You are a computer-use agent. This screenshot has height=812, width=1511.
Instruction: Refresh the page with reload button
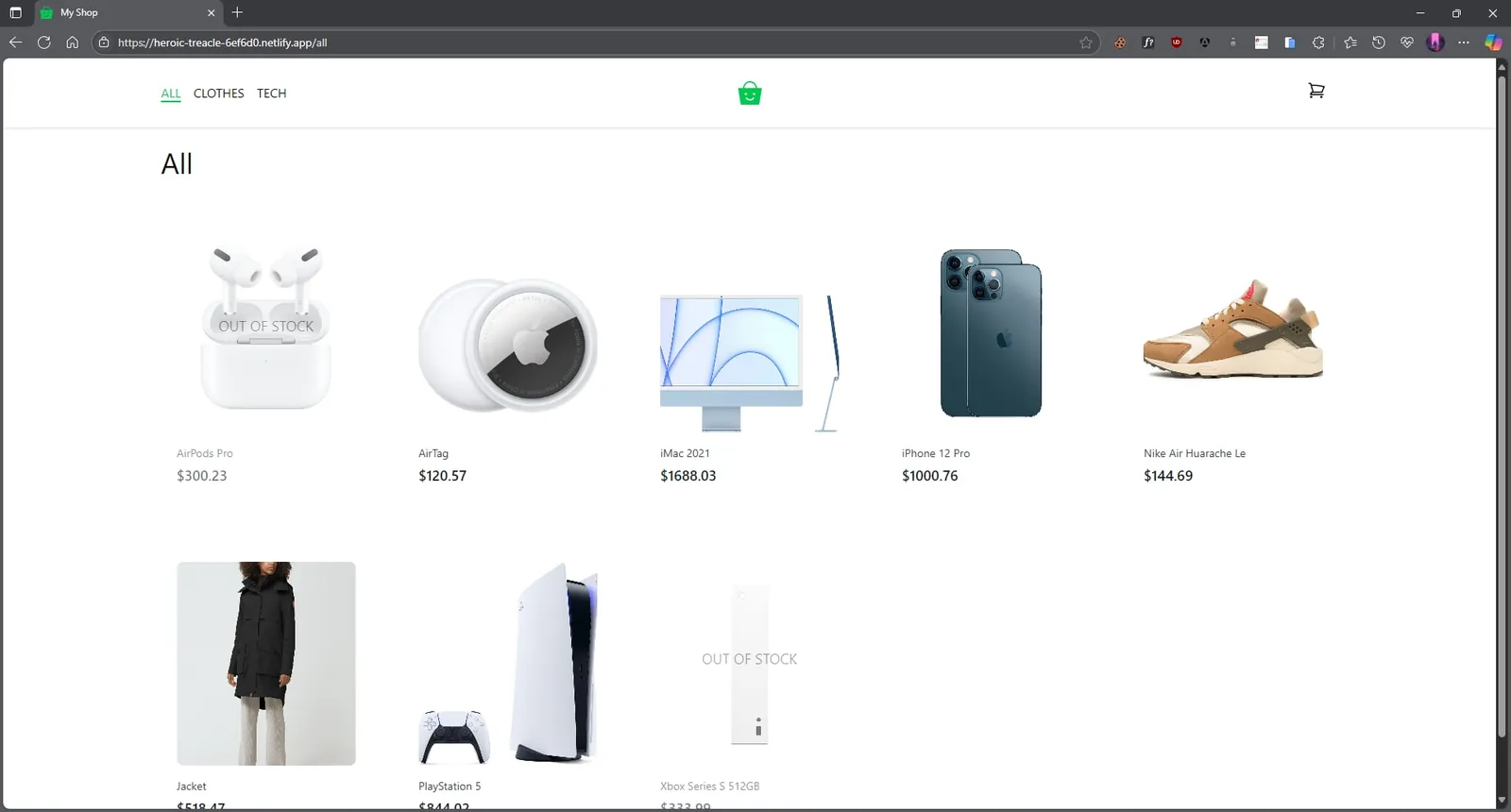click(x=43, y=42)
